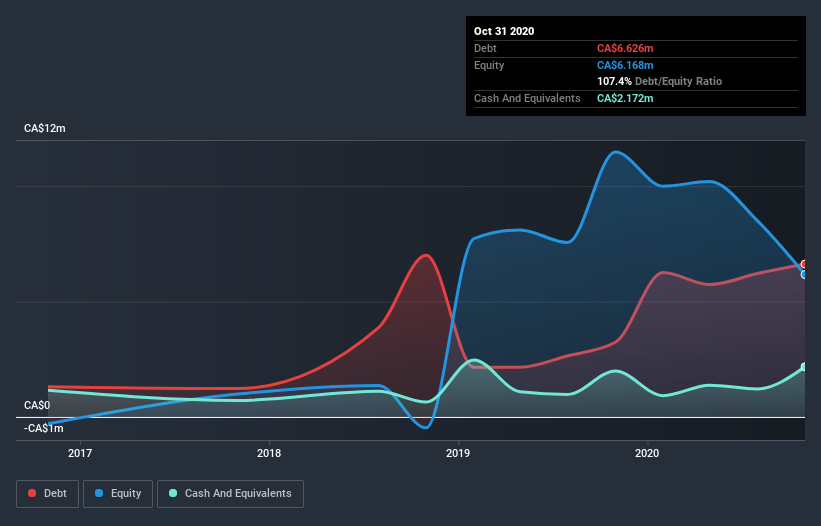
Task: Click the Oct 31 2020 tooltip date
Action: [504, 31]
